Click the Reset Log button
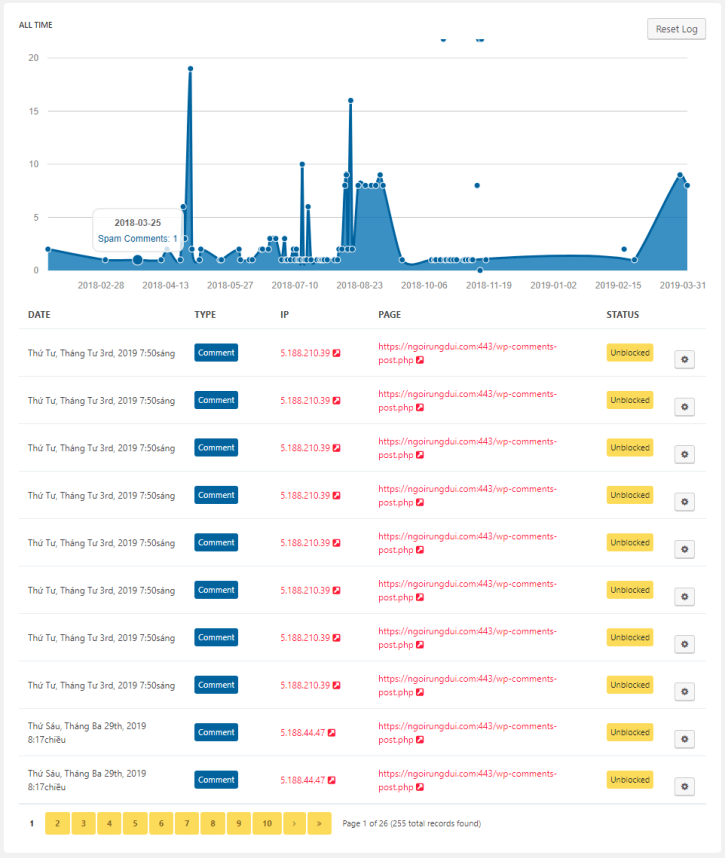Image resolution: width=725 pixels, height=858 pixels. click(x=676, y=29)
